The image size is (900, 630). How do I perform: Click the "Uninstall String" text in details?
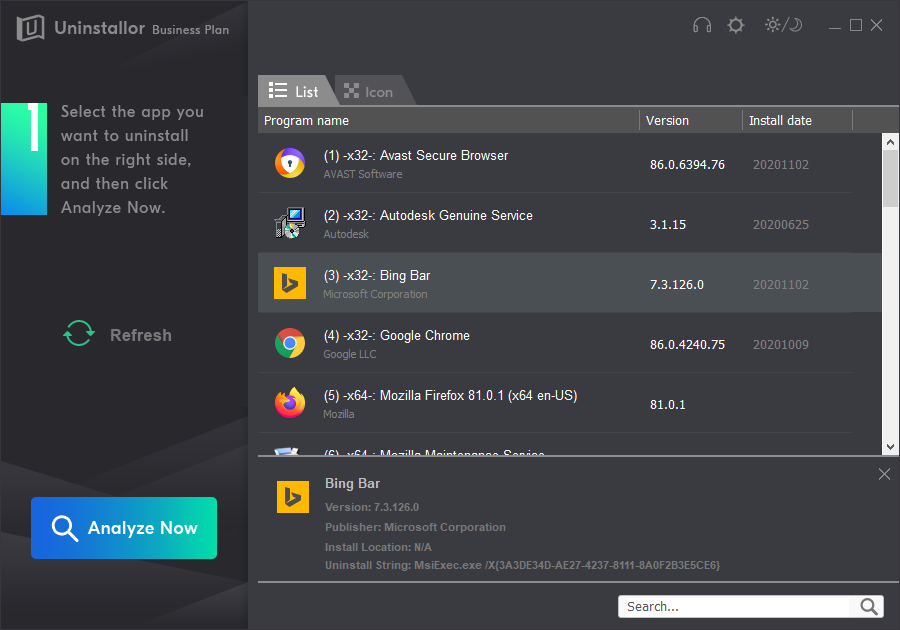pos(522,566)
